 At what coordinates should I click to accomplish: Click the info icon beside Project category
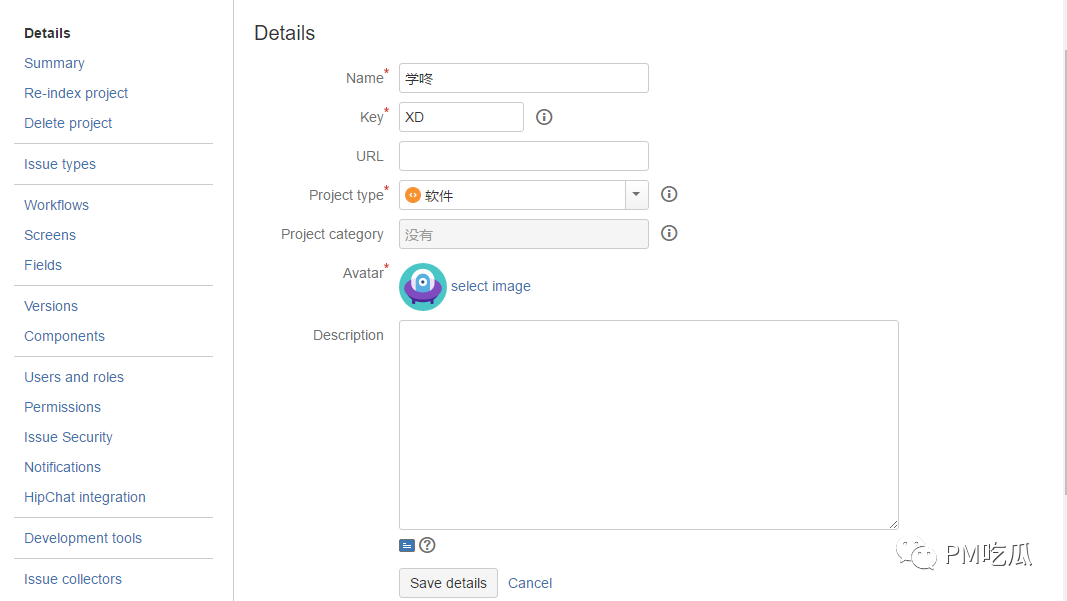[x=670, y=233]
